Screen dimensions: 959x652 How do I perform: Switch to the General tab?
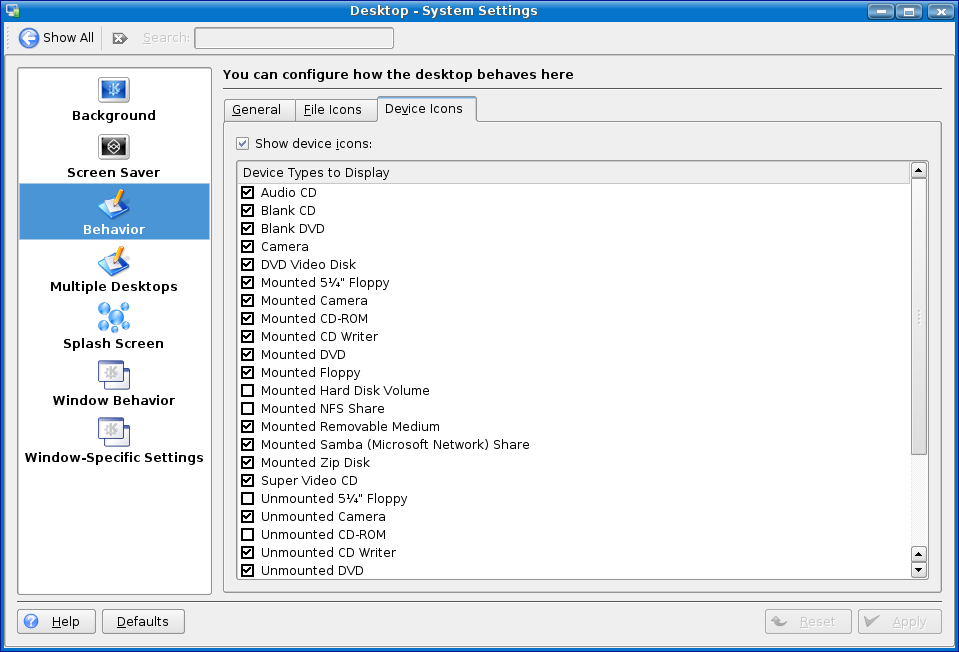tap(256, 110)
